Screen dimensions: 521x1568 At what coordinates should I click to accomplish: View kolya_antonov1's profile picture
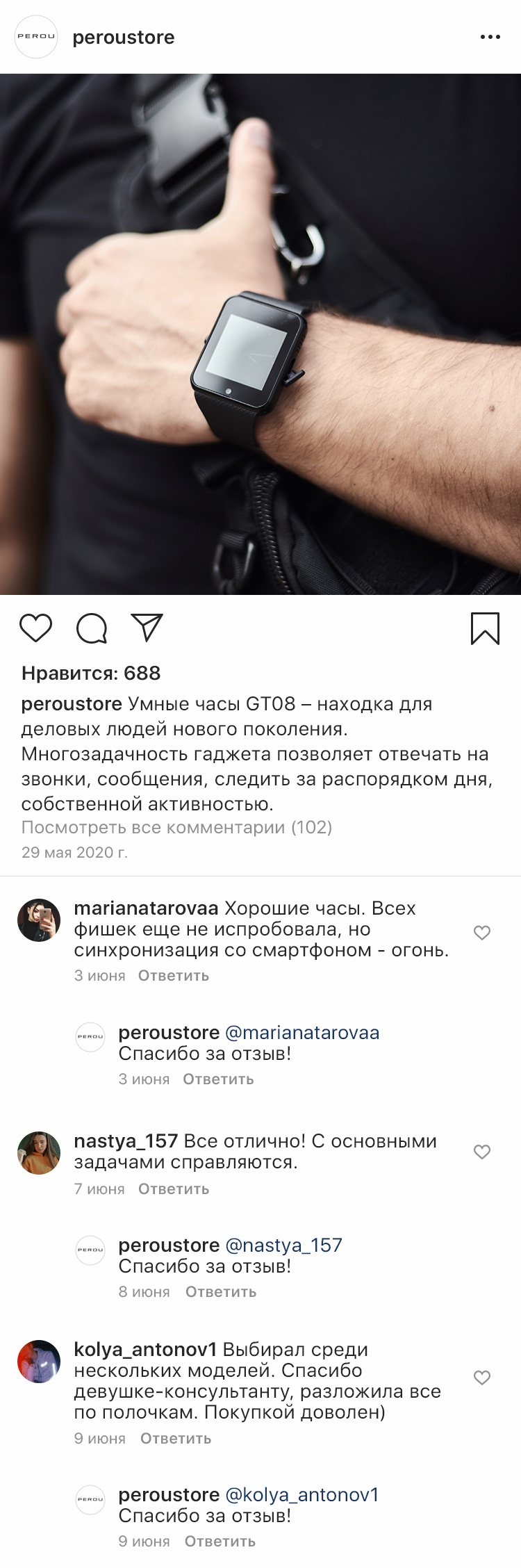[x=39, y=1362]
